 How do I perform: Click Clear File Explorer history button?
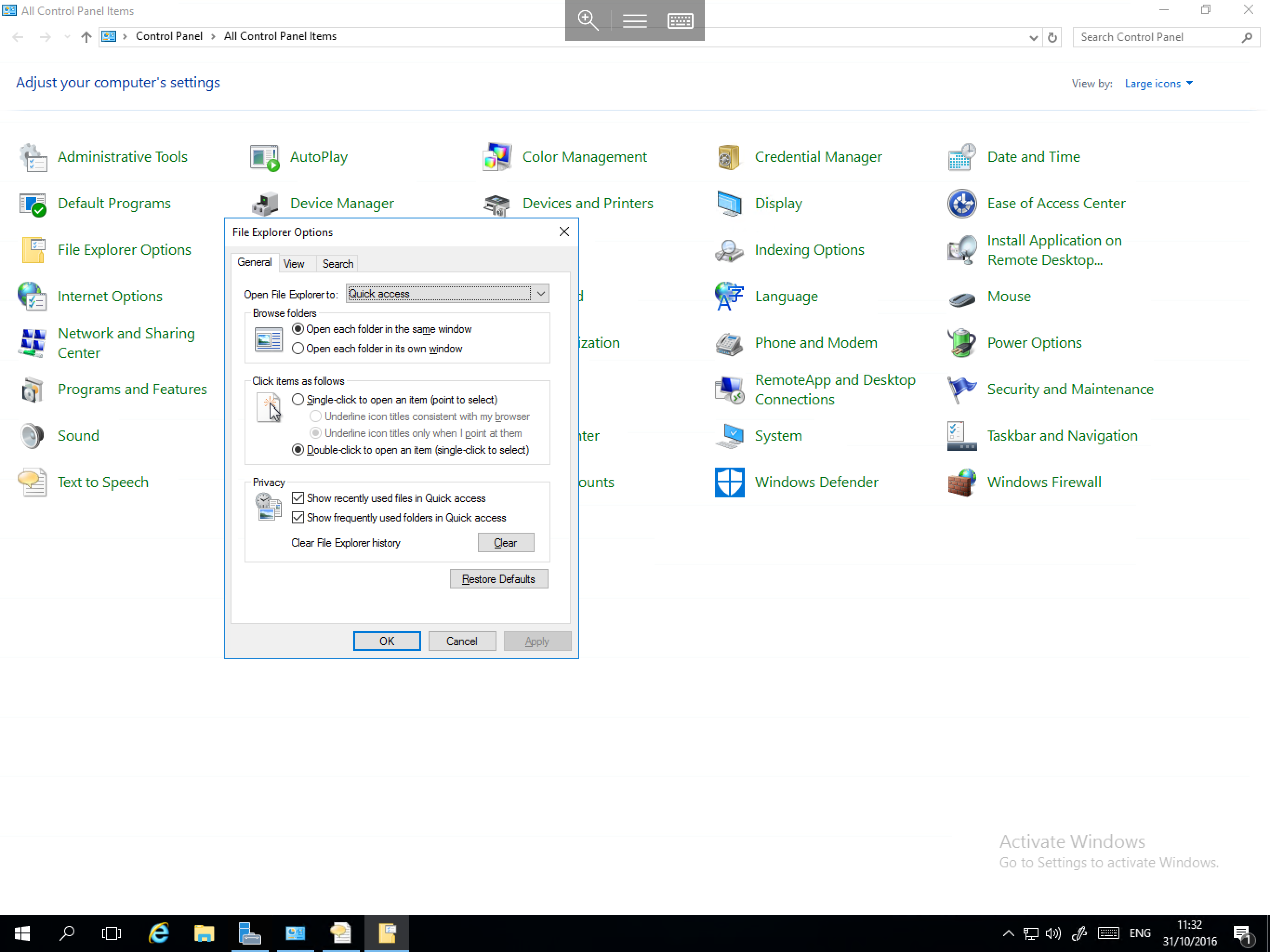[505, 543]
